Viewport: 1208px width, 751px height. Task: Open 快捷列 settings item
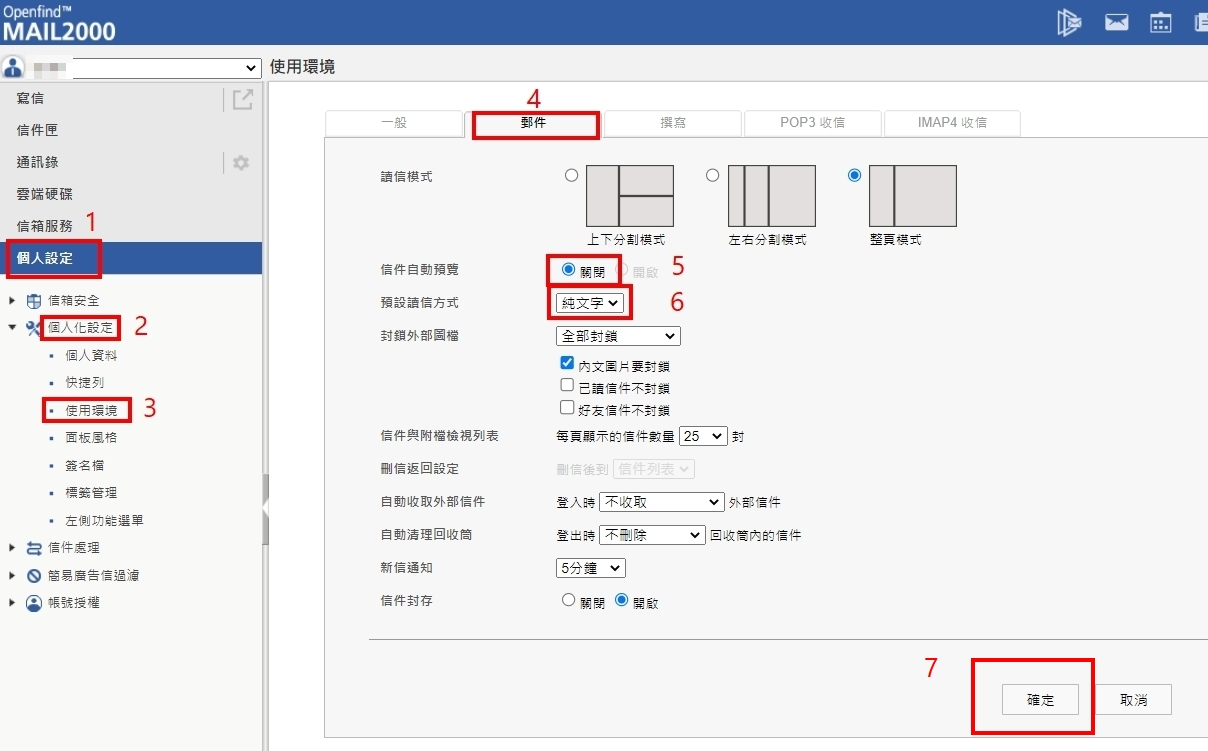pyautogui.click(x=84, y=383)
